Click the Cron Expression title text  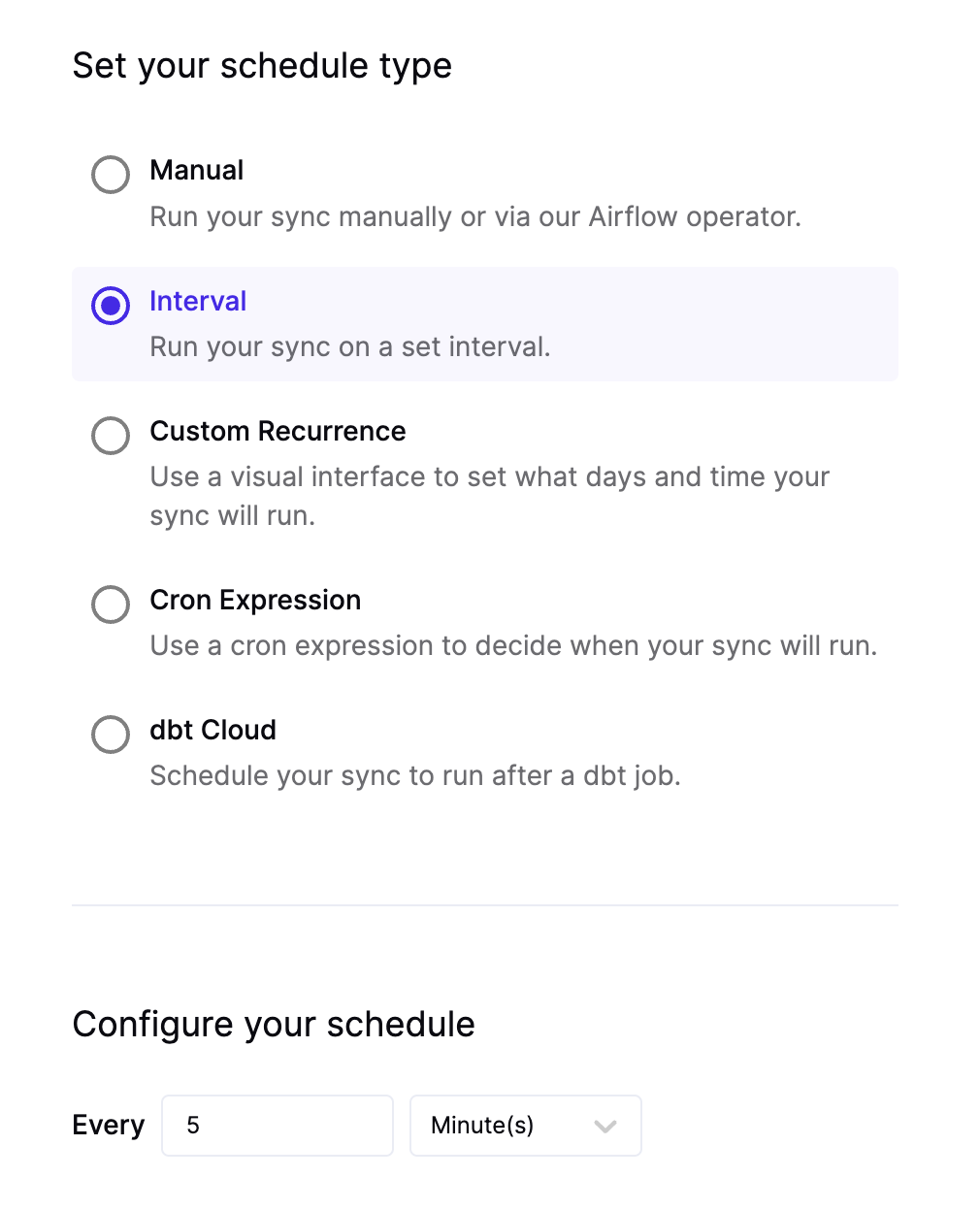(255, 600)
